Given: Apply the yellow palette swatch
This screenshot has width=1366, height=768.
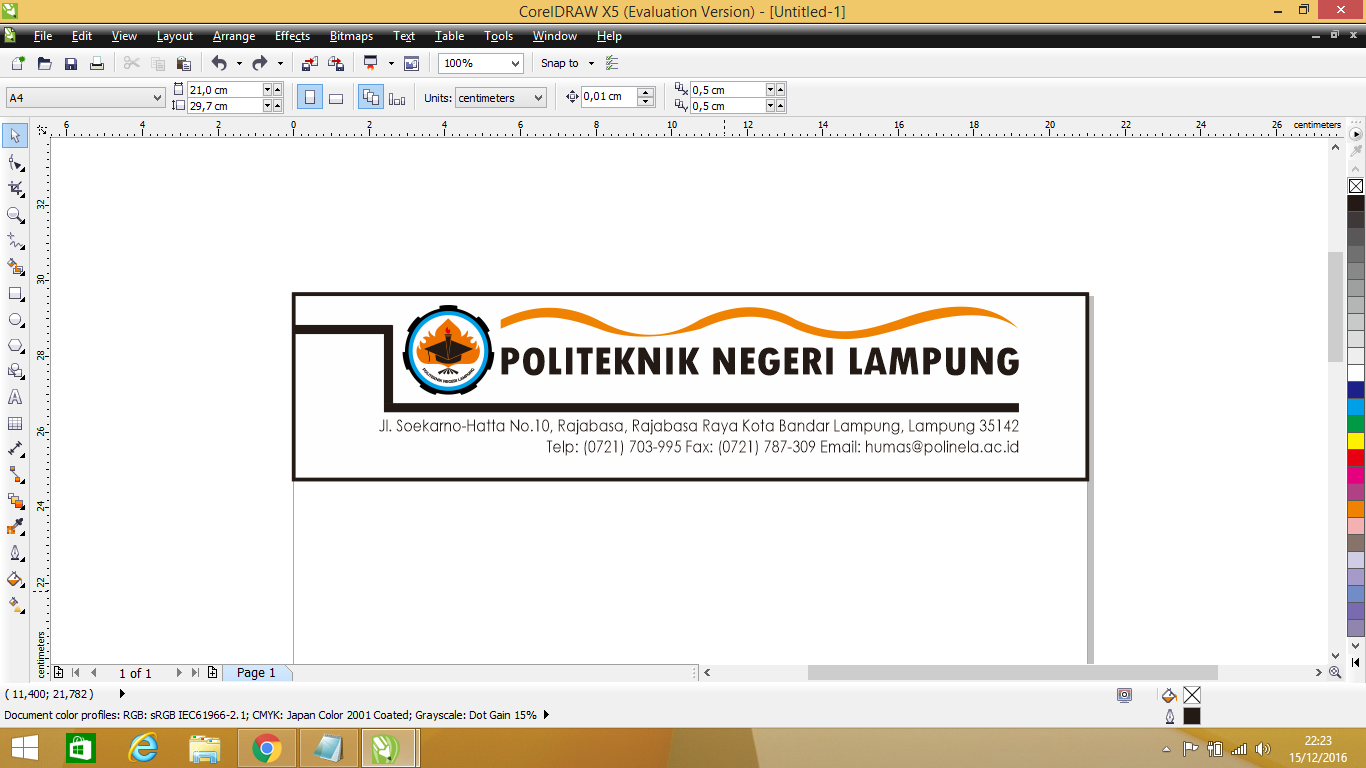Looking at the screenshot, I should coord(1356,440).
